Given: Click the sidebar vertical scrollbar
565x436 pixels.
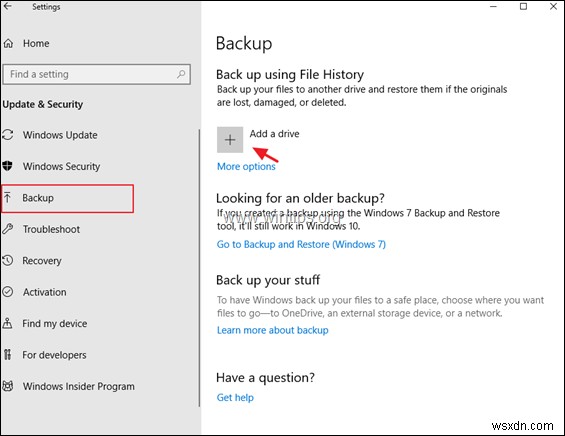Looking at the screenshot, I should 199,268.
